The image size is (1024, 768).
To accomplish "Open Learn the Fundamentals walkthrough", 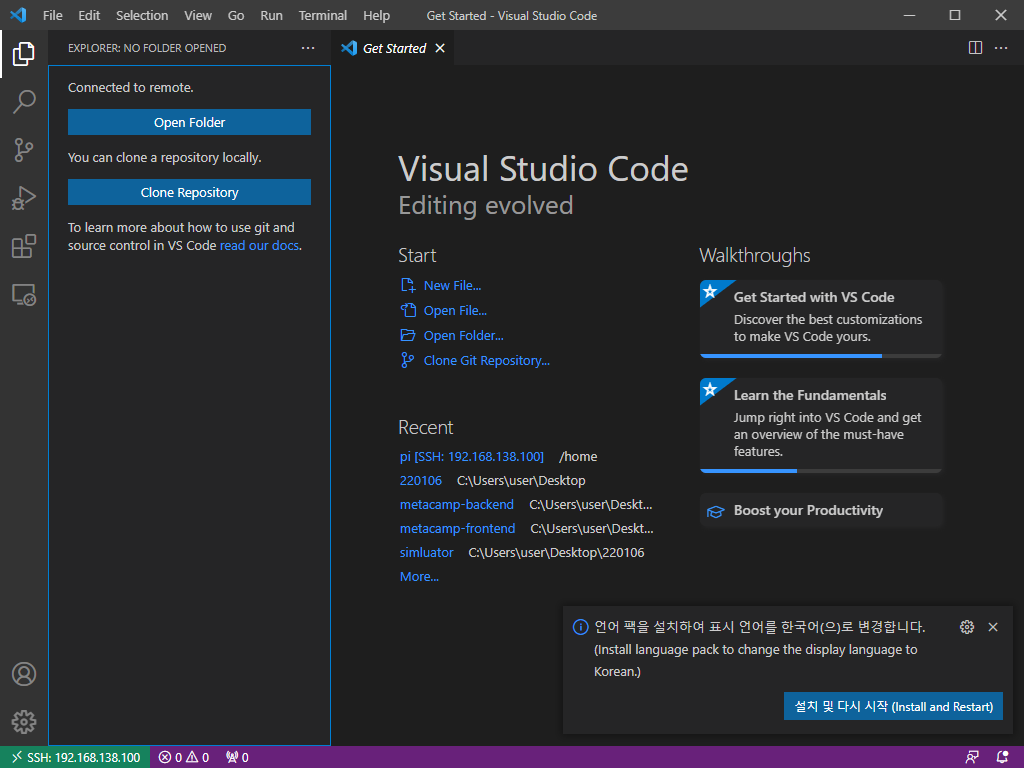I will (x=821, y=425).
